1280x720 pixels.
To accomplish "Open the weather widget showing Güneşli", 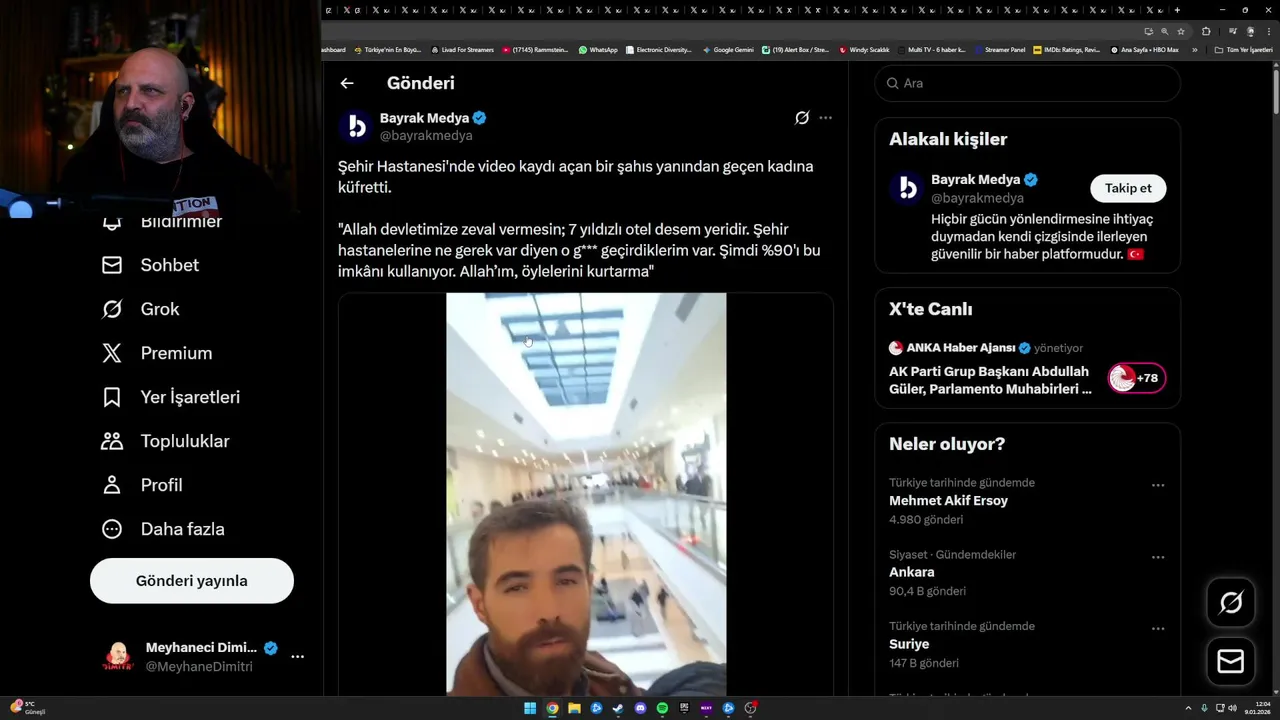I will tap(28, 707).
